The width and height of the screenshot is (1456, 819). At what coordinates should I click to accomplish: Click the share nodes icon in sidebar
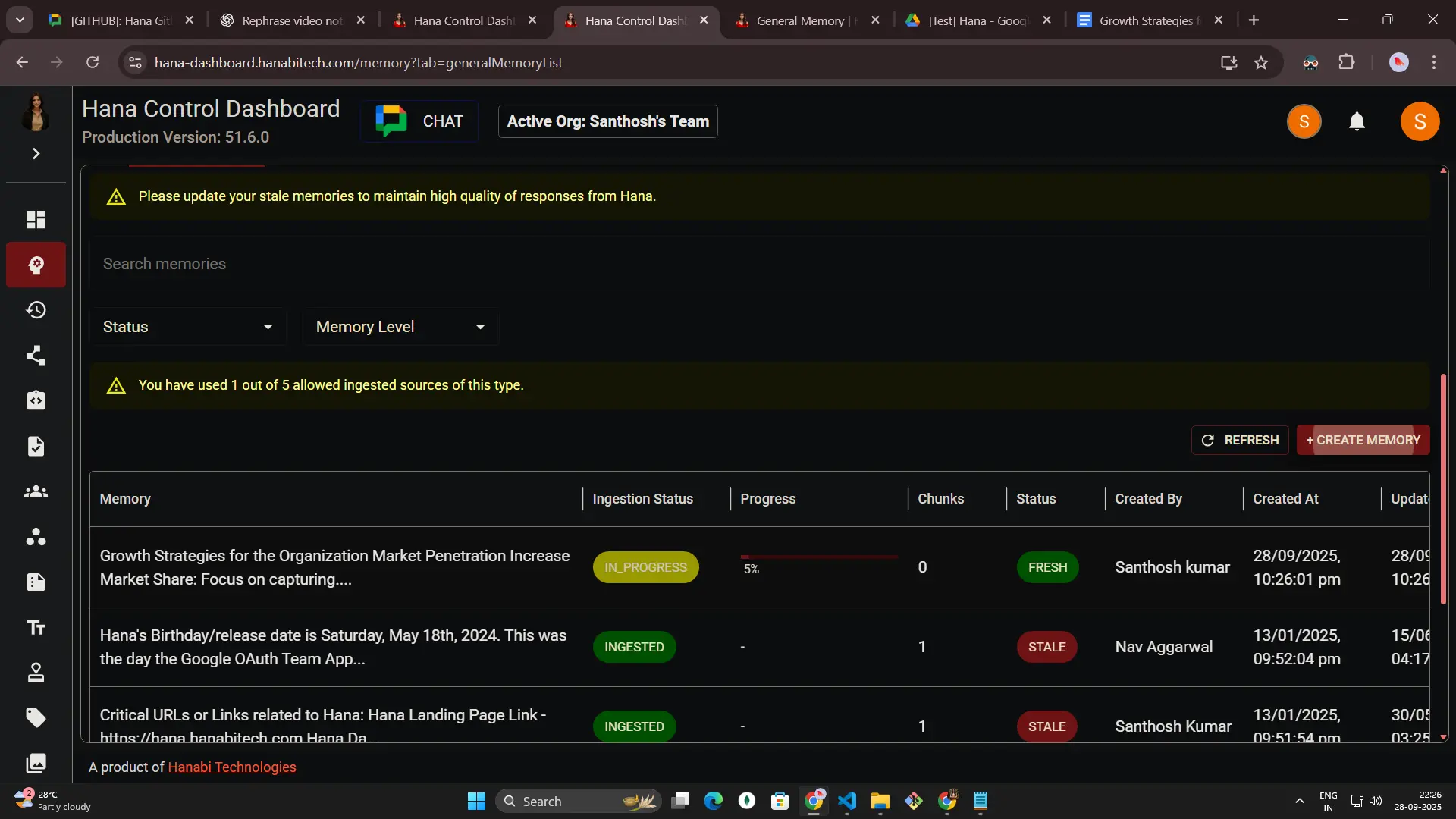point(36,356)
